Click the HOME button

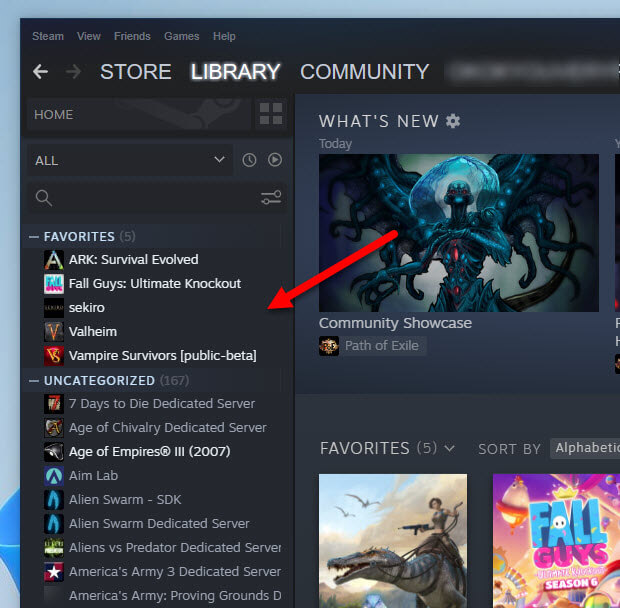(139, 115)
